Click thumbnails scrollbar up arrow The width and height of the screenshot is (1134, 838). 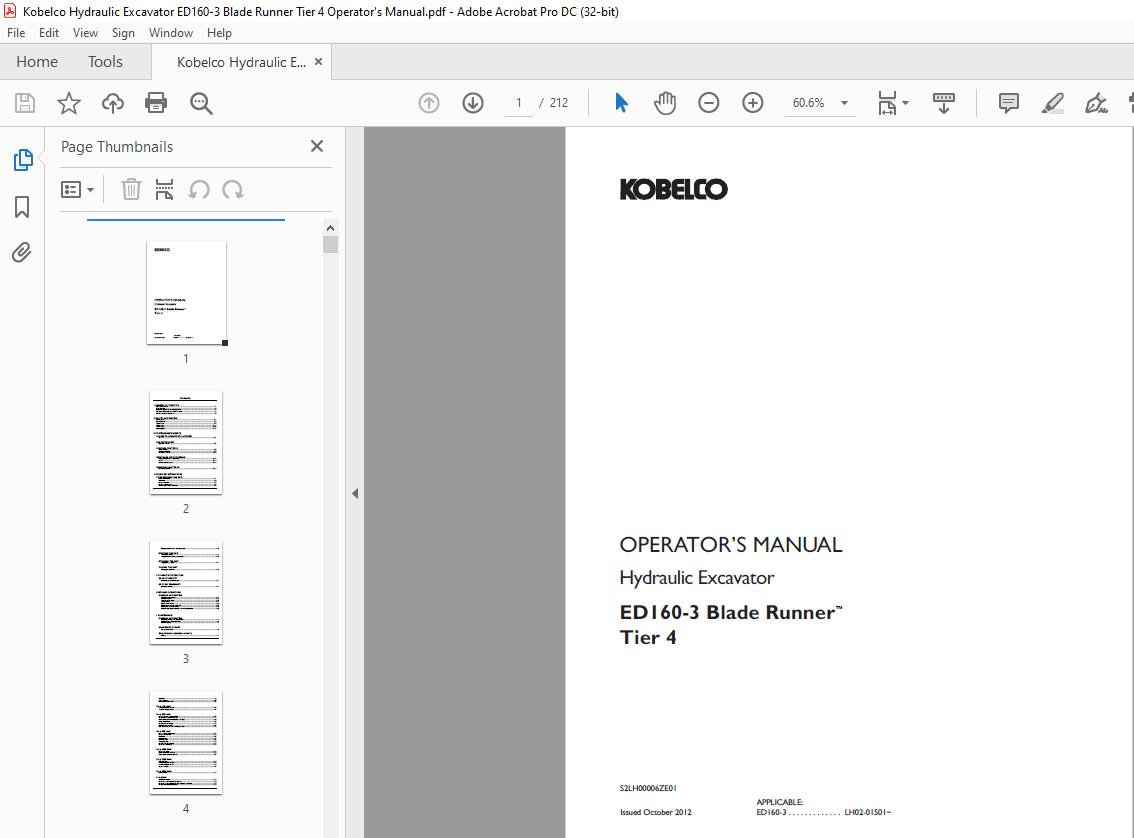(331, 228)
